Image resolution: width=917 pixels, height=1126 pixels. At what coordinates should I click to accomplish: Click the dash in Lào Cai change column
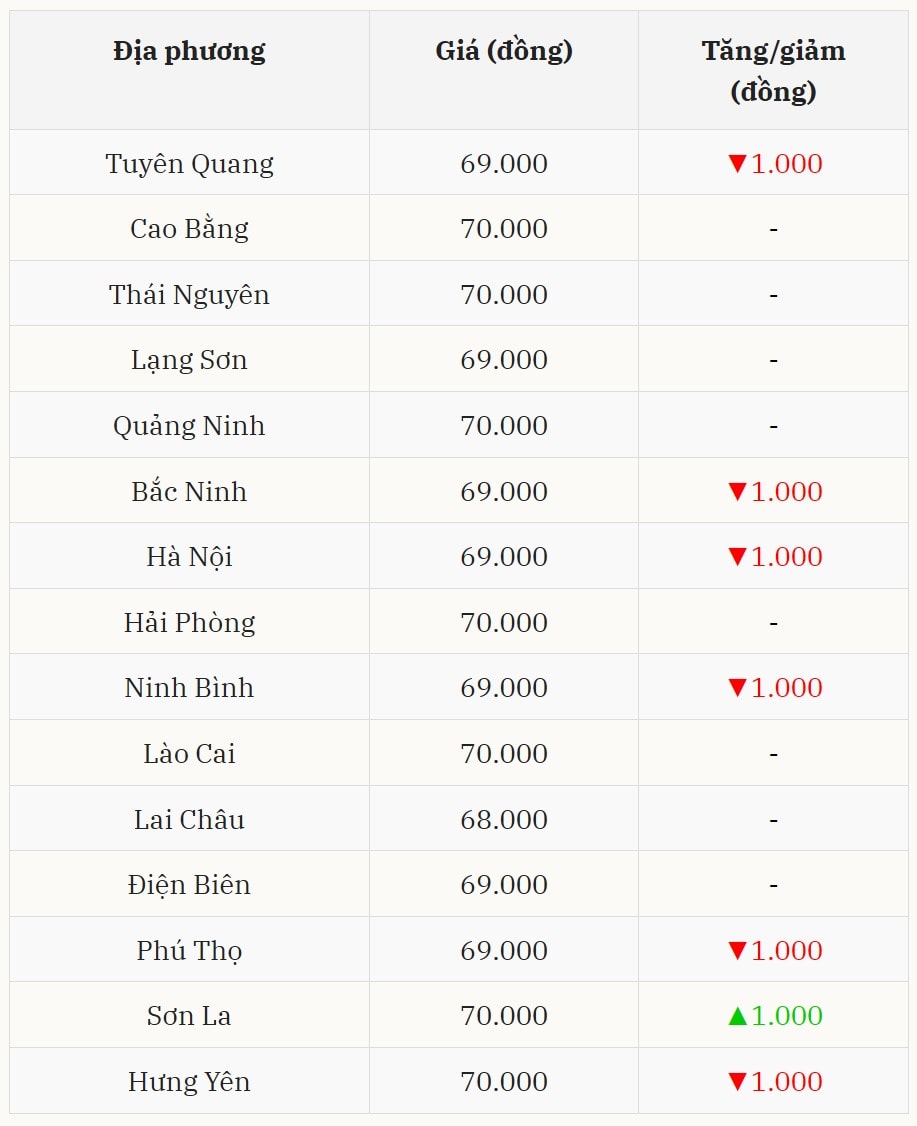tap(773, 754)
